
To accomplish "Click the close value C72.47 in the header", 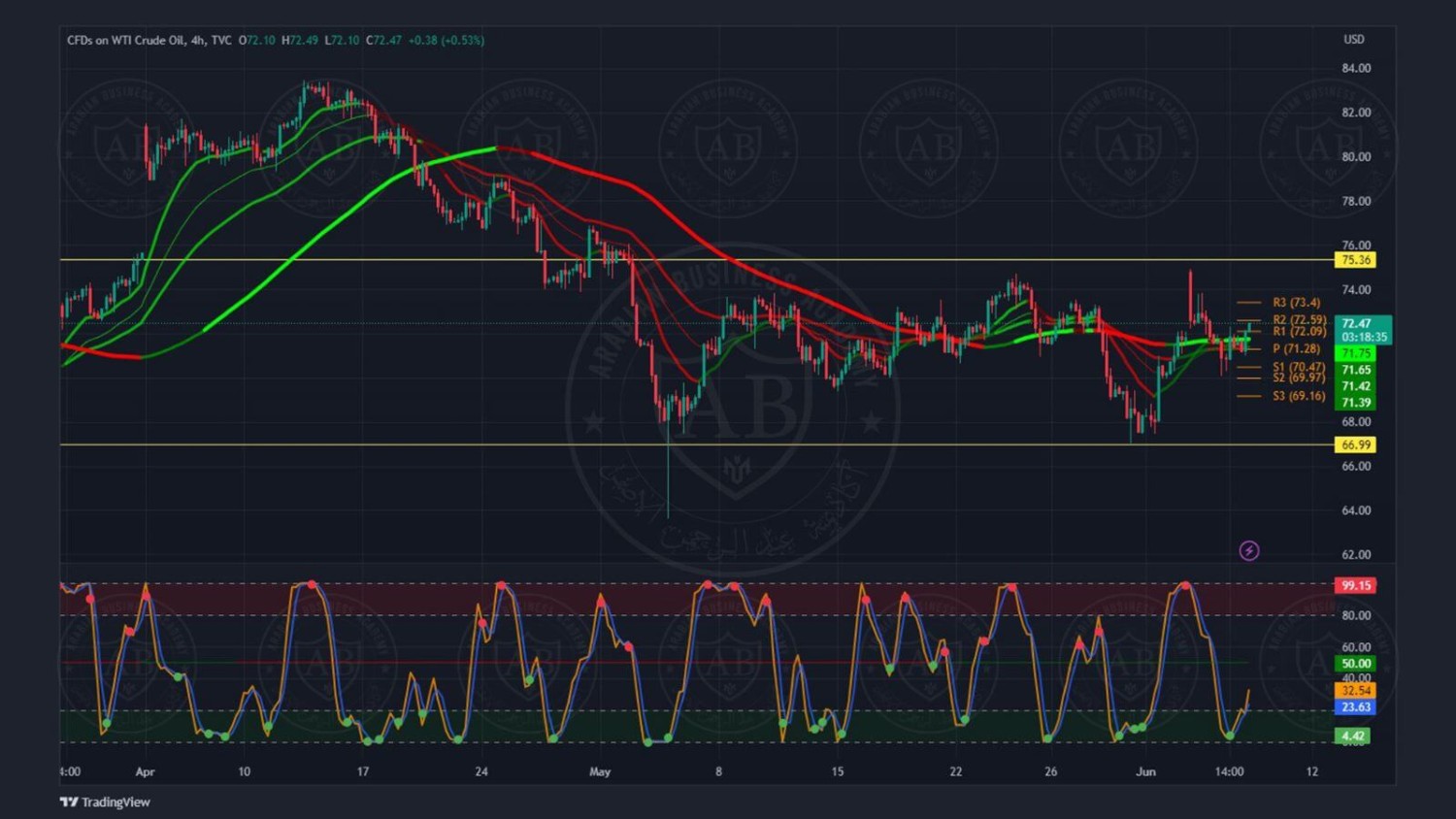I will [x=384, y=40].
